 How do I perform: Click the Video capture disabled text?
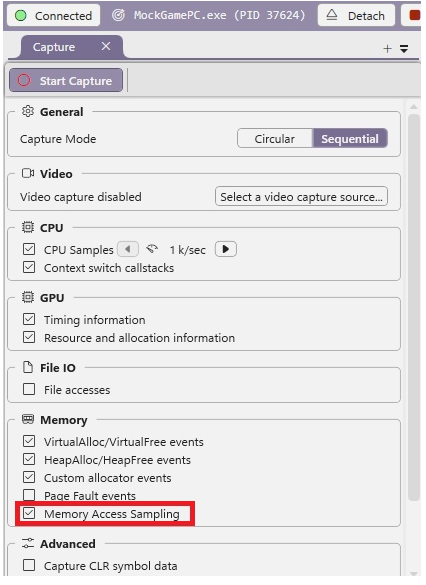[81, 197]
